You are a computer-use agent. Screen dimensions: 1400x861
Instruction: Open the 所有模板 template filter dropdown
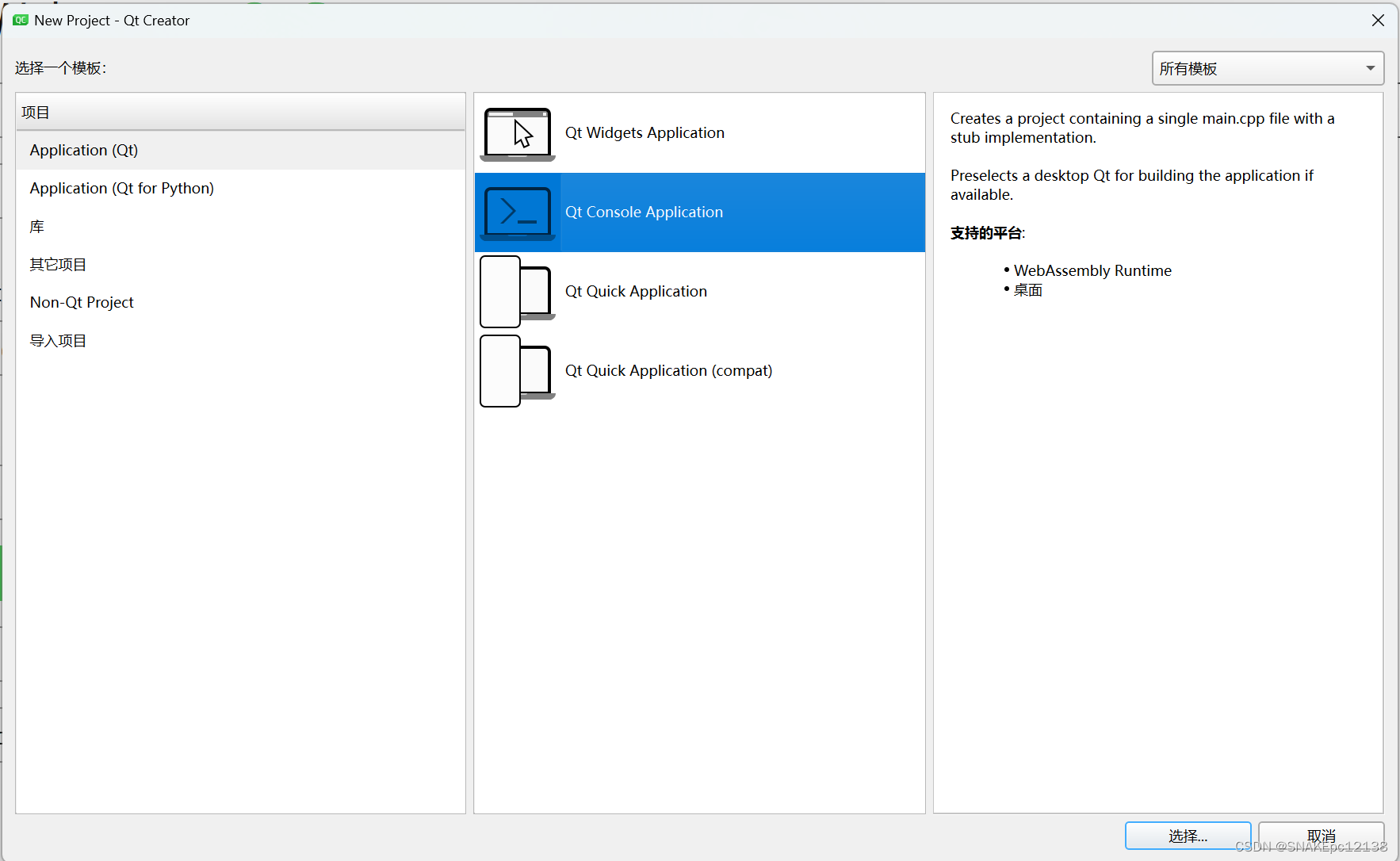pyautogui.click(x=1268, y=68)
